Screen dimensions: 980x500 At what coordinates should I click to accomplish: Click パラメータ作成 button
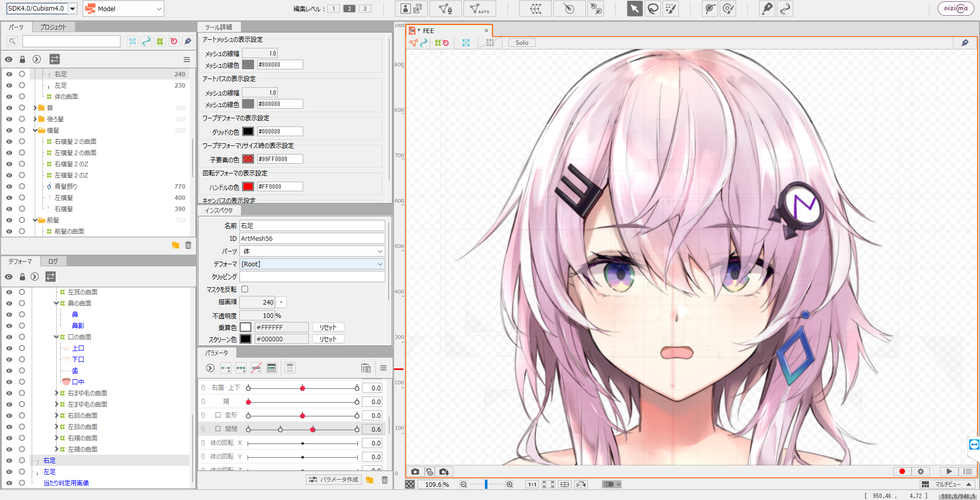(334, 479)
